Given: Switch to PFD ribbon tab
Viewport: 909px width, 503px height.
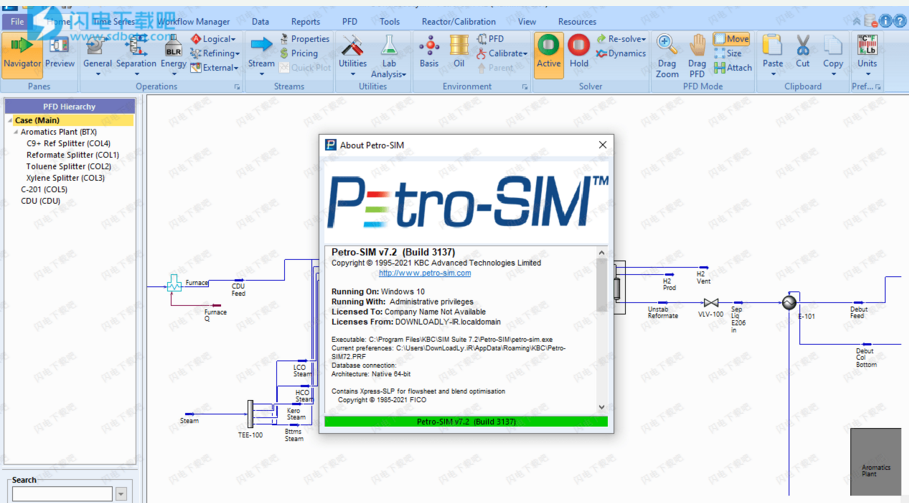Looking at the screenshot, I should tap(350, 21).
